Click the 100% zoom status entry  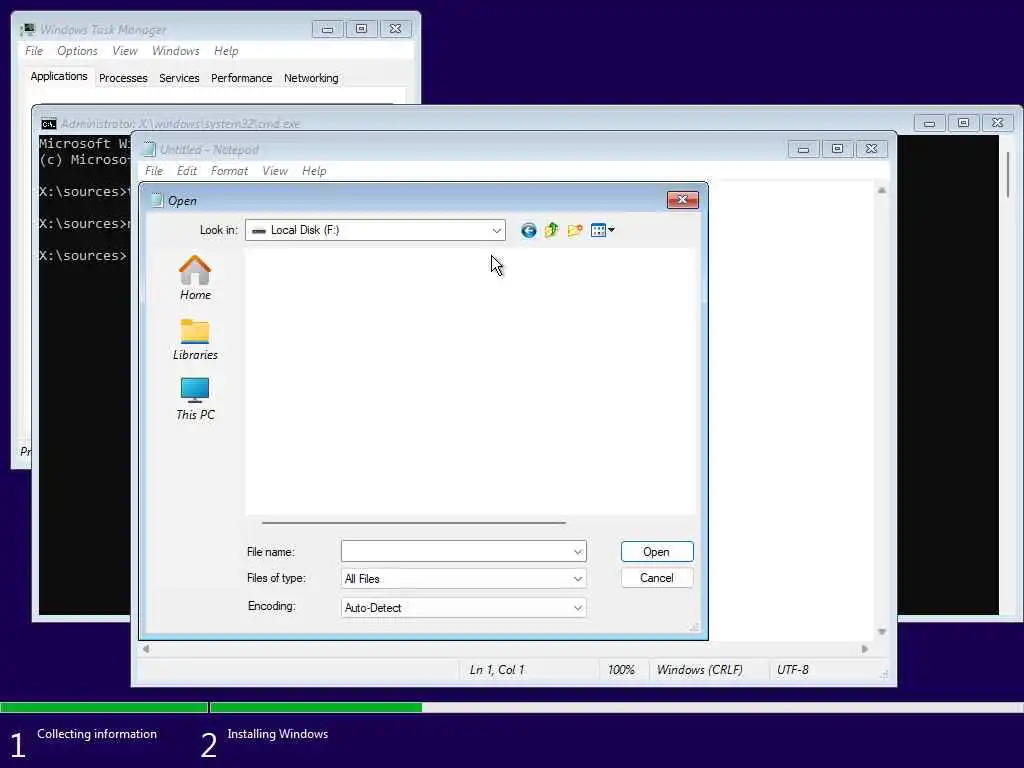coord(621,670)
